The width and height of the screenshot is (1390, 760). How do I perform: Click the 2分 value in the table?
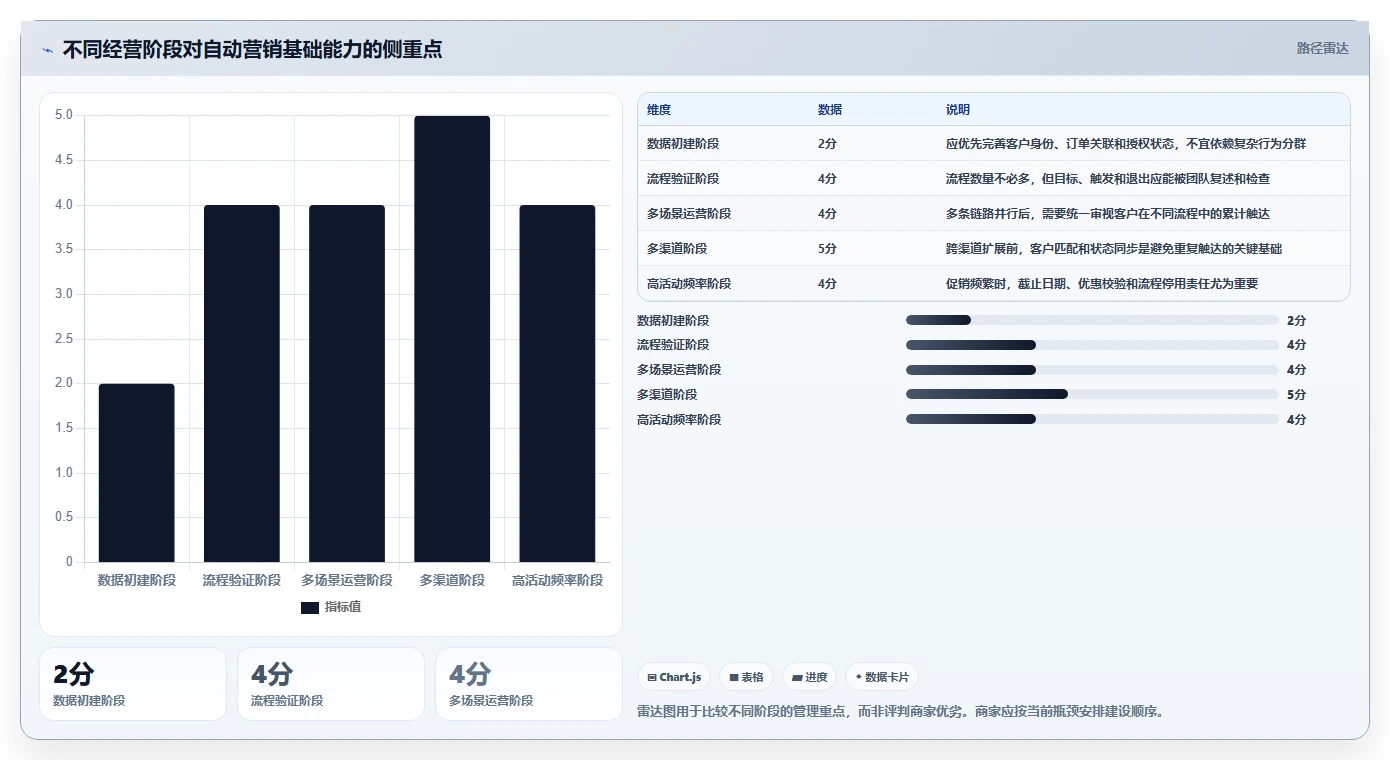pos(827,144)
